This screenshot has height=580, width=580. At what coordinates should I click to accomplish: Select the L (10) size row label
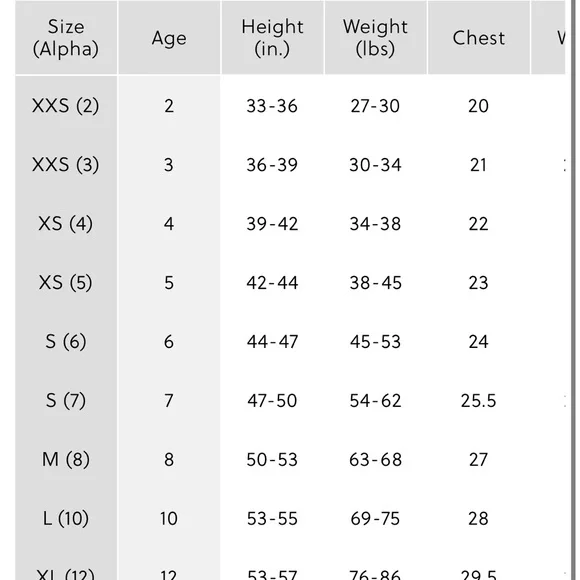click(66, 519)
